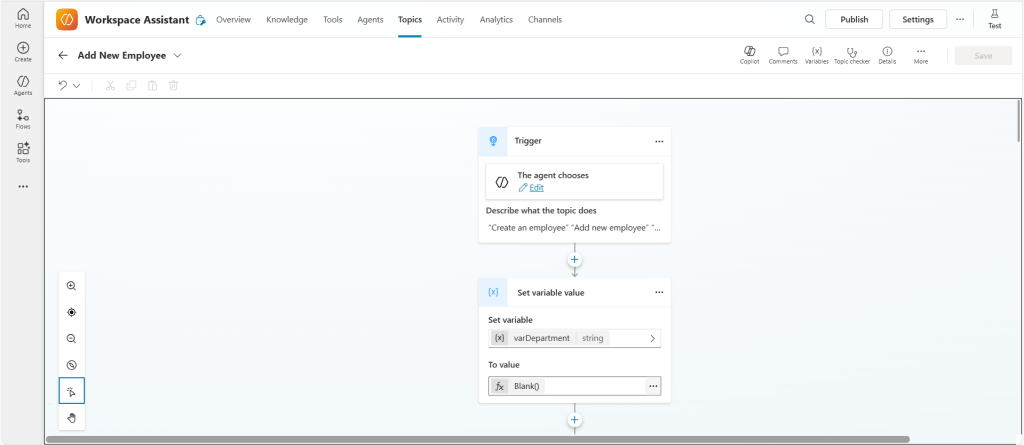1024x445 pixels.
Task: Click the Edit link in Trigger
Action: click(536, 187)
